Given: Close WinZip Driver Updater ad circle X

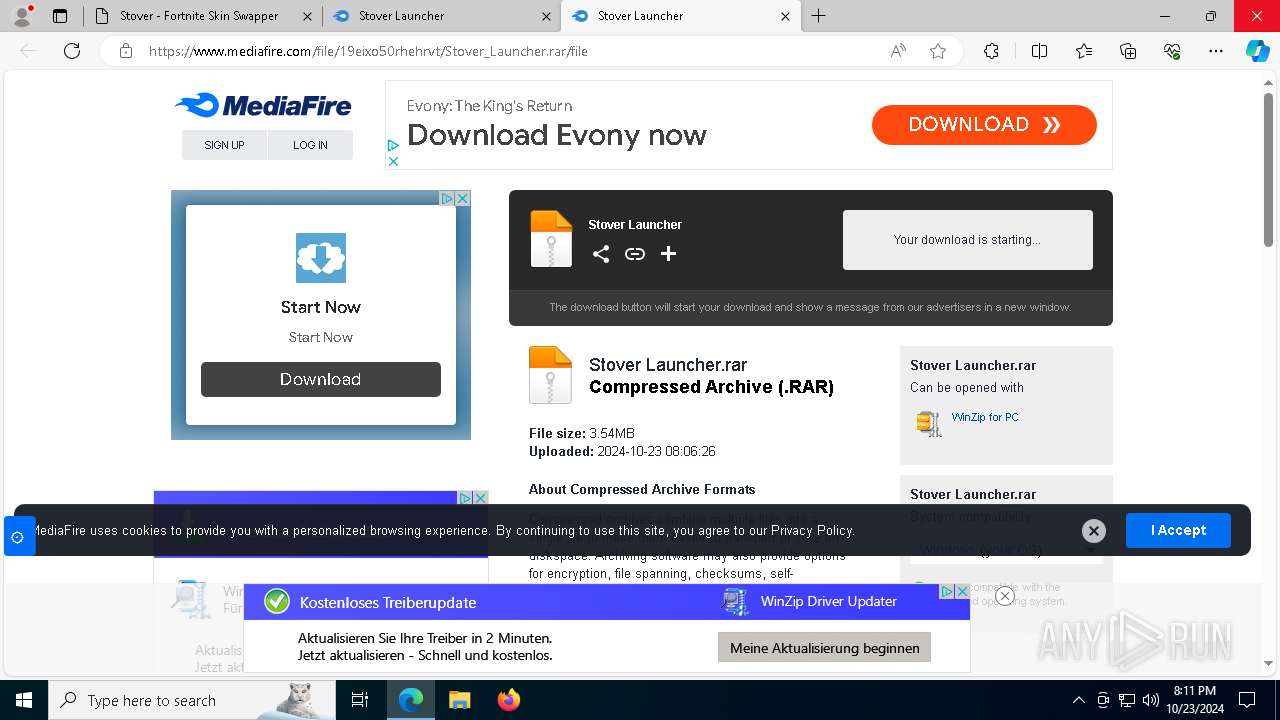Looking at the screenshot, I should click(x=1005, y=596).
